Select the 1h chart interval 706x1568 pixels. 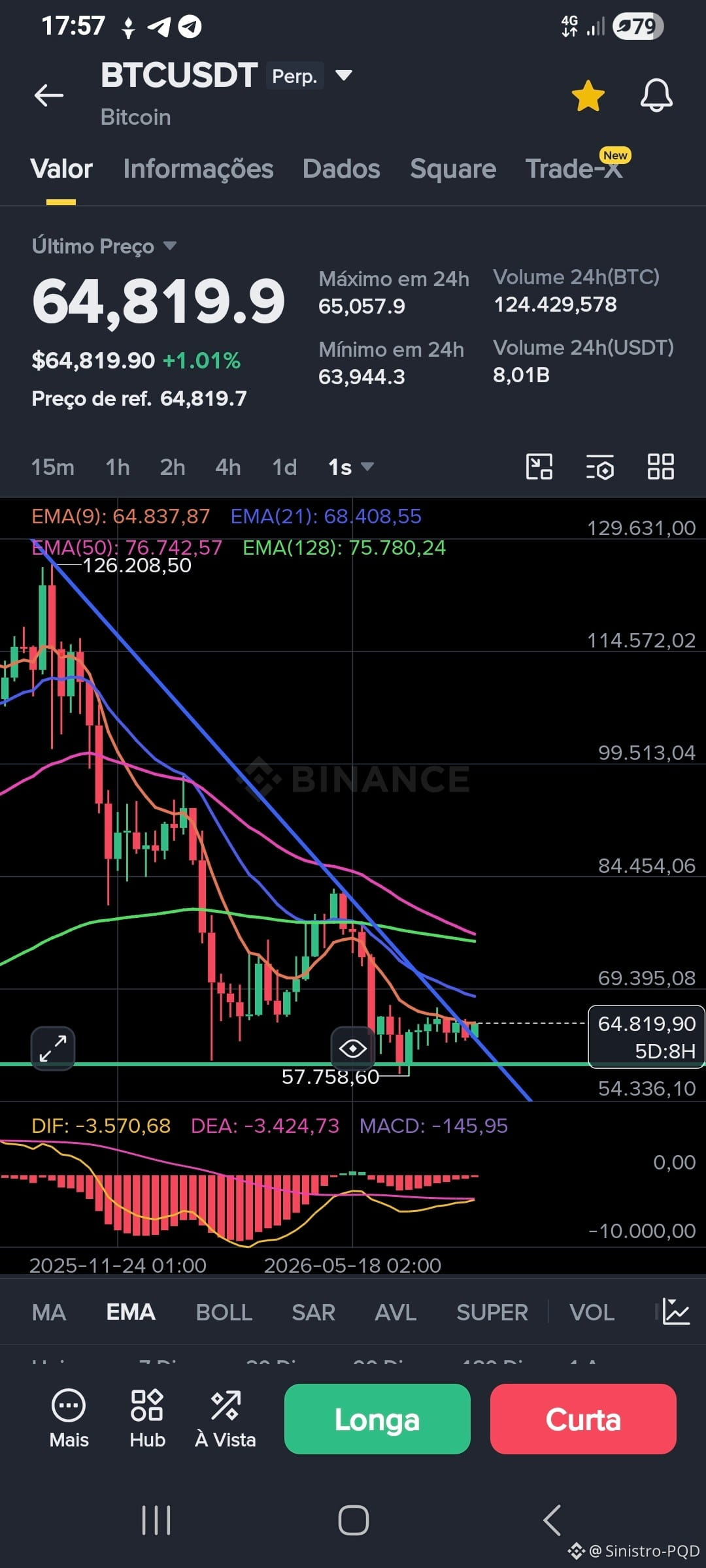[x=118, y=467]
